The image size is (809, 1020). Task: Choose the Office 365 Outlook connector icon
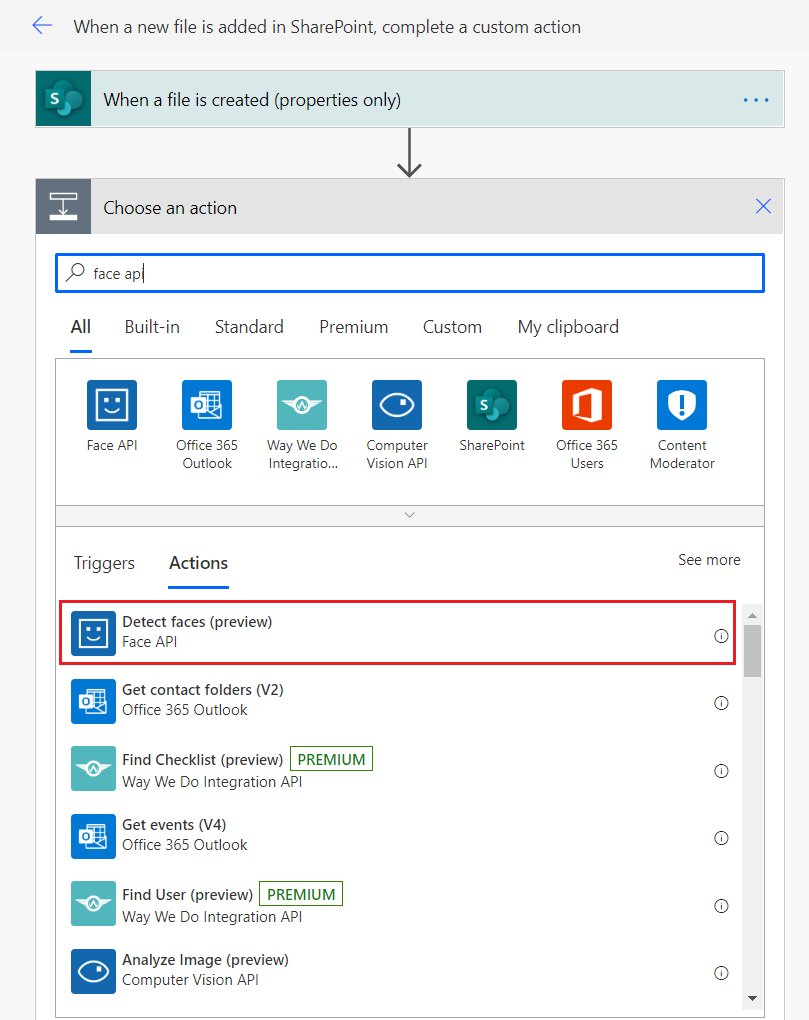(x=207, y=405)
